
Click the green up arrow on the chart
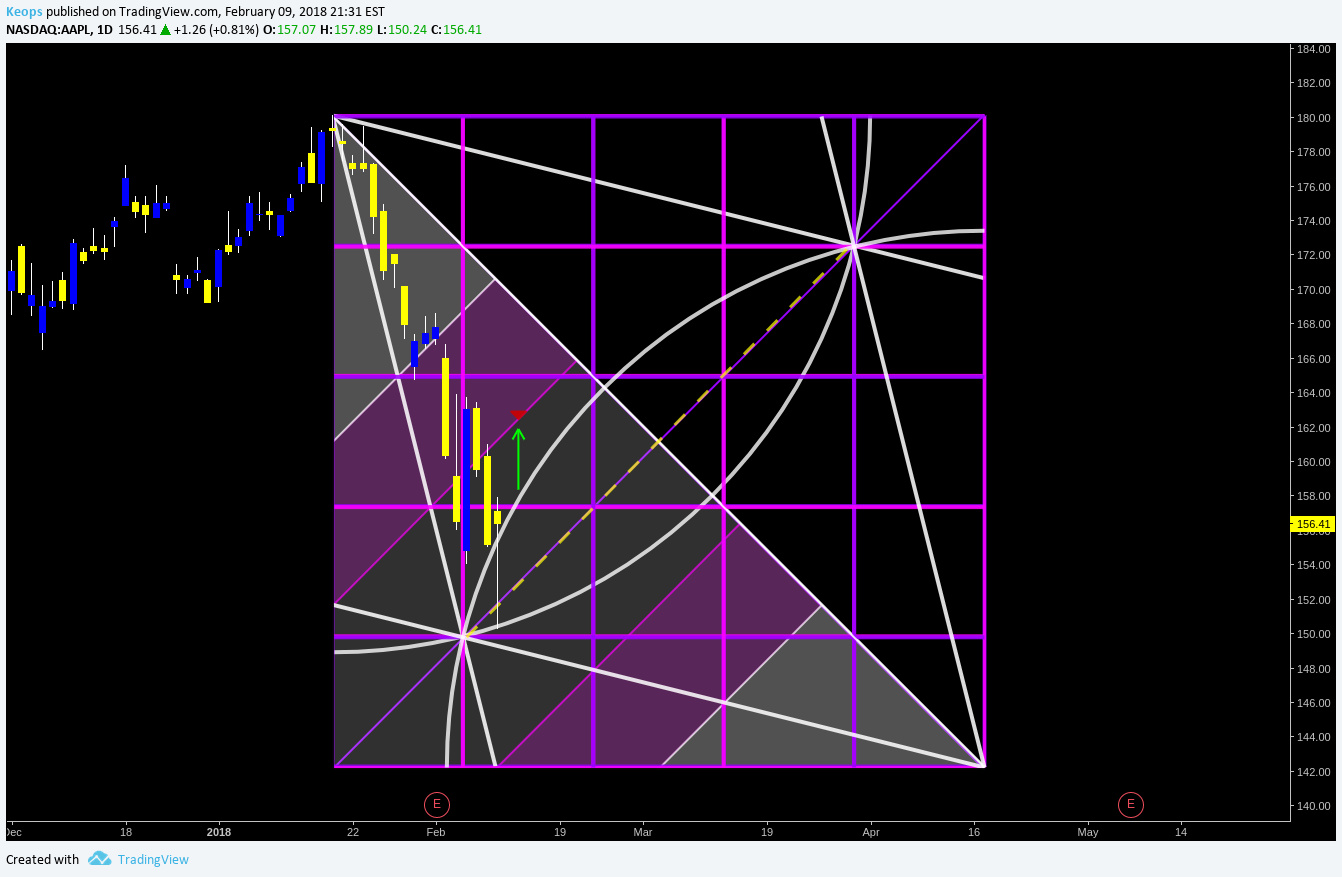coord(518,459)
